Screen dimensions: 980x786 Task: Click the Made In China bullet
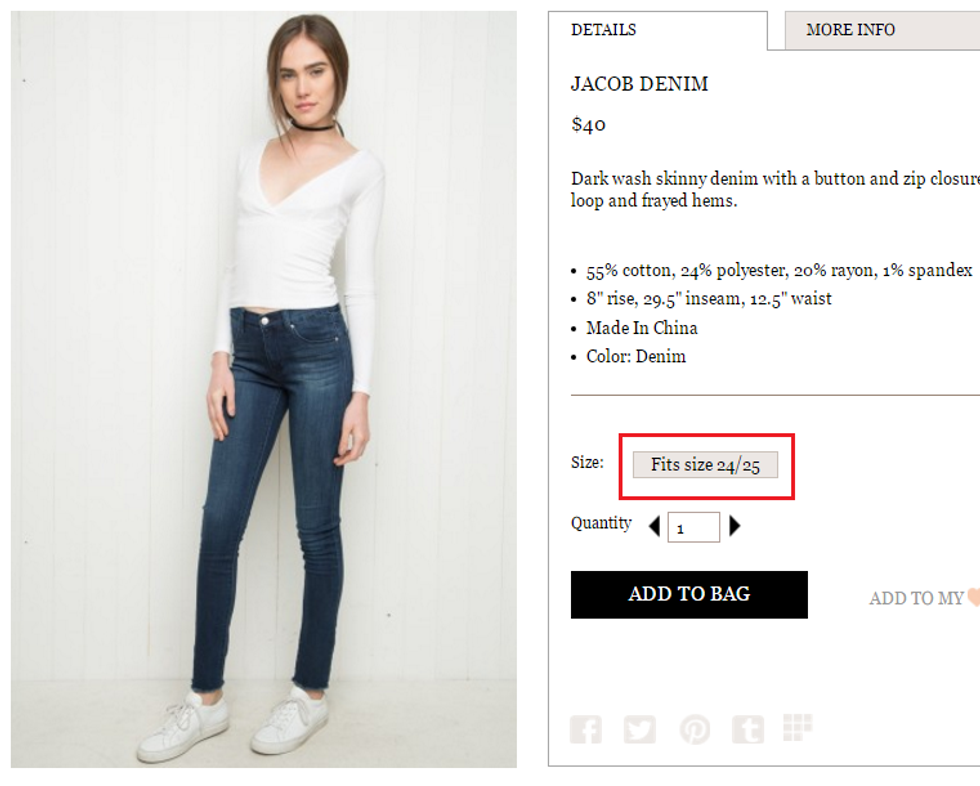pos(642,328)
